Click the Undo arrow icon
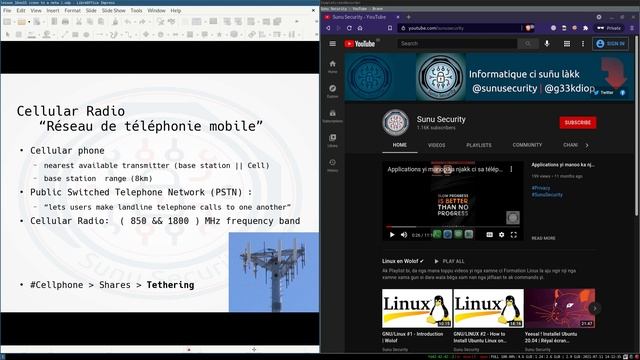This screenshot has width=640, height=360. coord(128,22)
